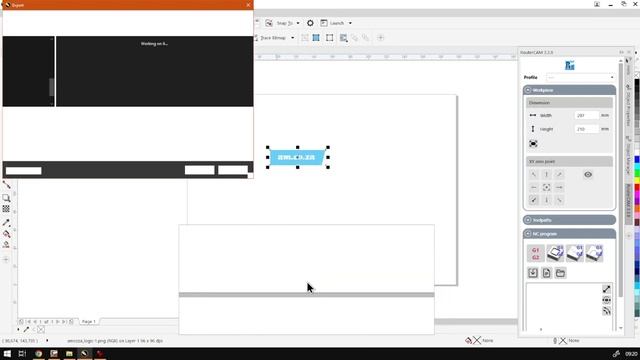
Task: Select middle-left XY zero point
Action: [x=533, y=187]
